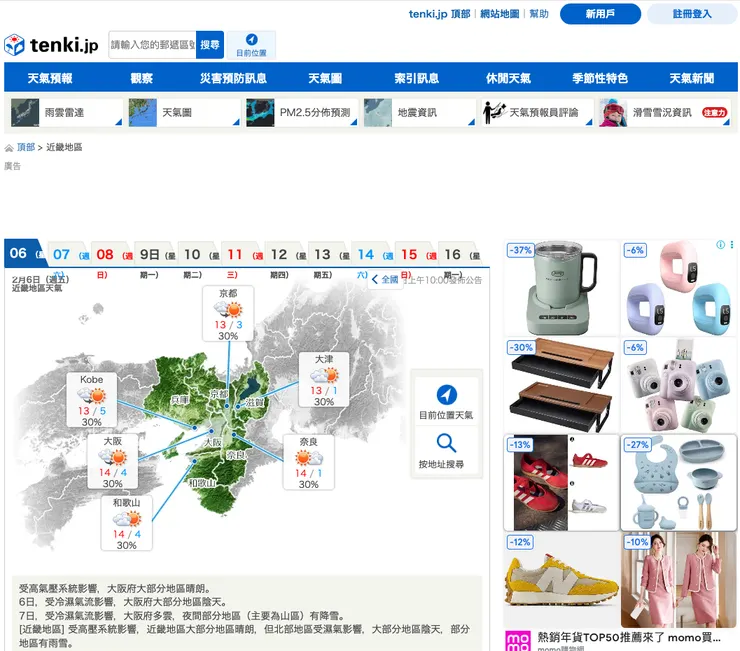Click the -37% mug warmer ad
The image size is (740, 651).
(x=562, y=288)
